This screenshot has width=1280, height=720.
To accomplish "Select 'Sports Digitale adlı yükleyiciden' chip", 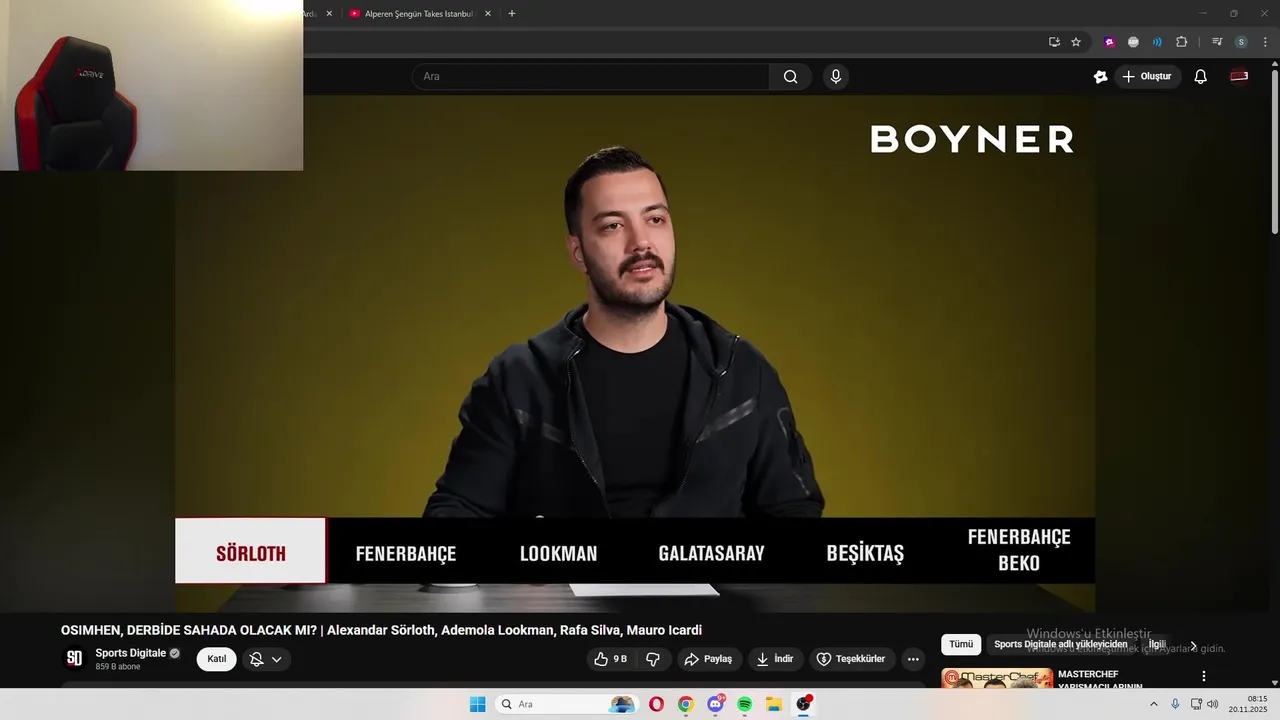I will (1061, 645).
